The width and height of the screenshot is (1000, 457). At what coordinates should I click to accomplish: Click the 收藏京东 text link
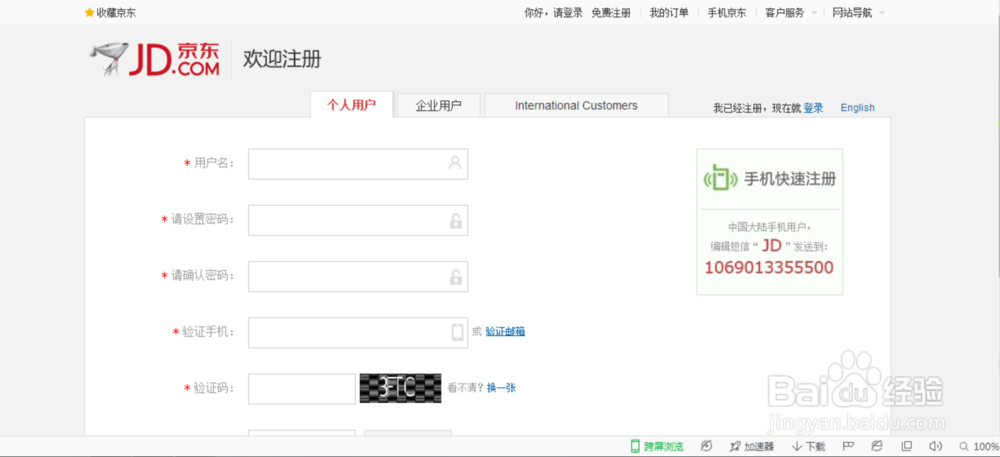[116, 13]
